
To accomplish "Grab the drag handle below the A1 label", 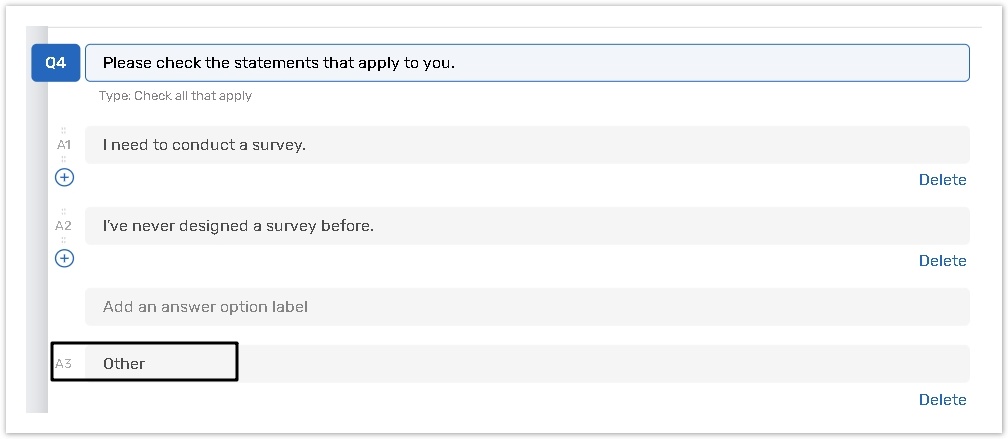I will pyautogui.click(x=64, y=158).
